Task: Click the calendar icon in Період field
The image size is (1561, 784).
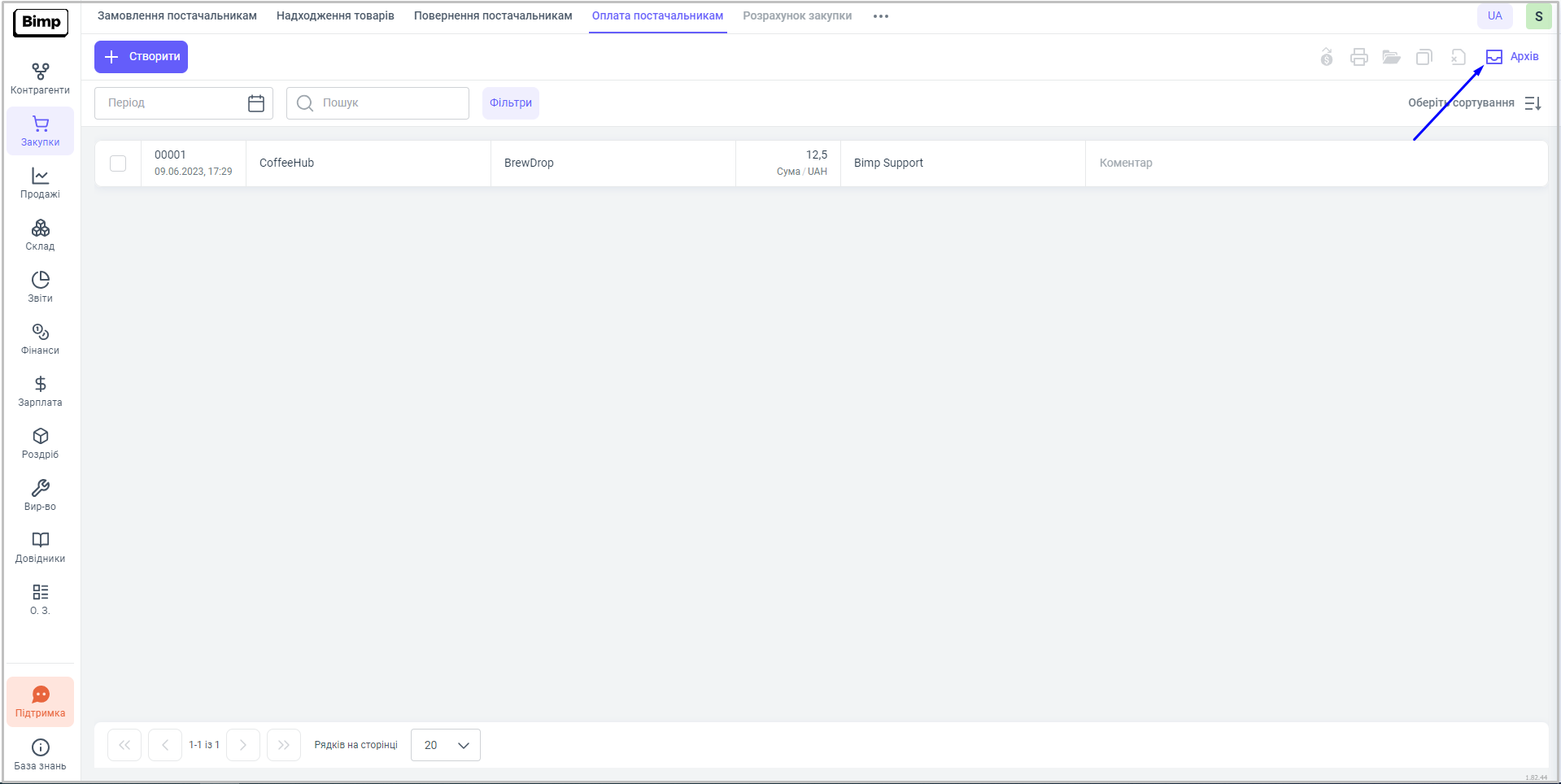Action: (256, 103)
